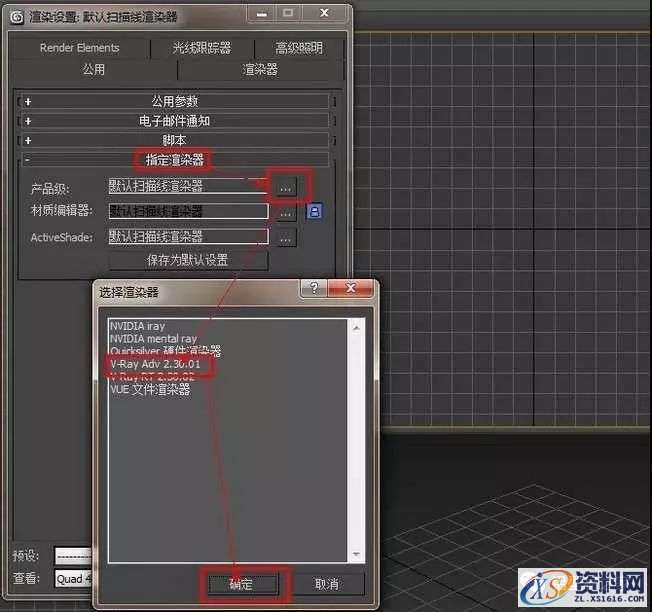
Task: Expand the 脚本 rollout
Action: (175, 140)
